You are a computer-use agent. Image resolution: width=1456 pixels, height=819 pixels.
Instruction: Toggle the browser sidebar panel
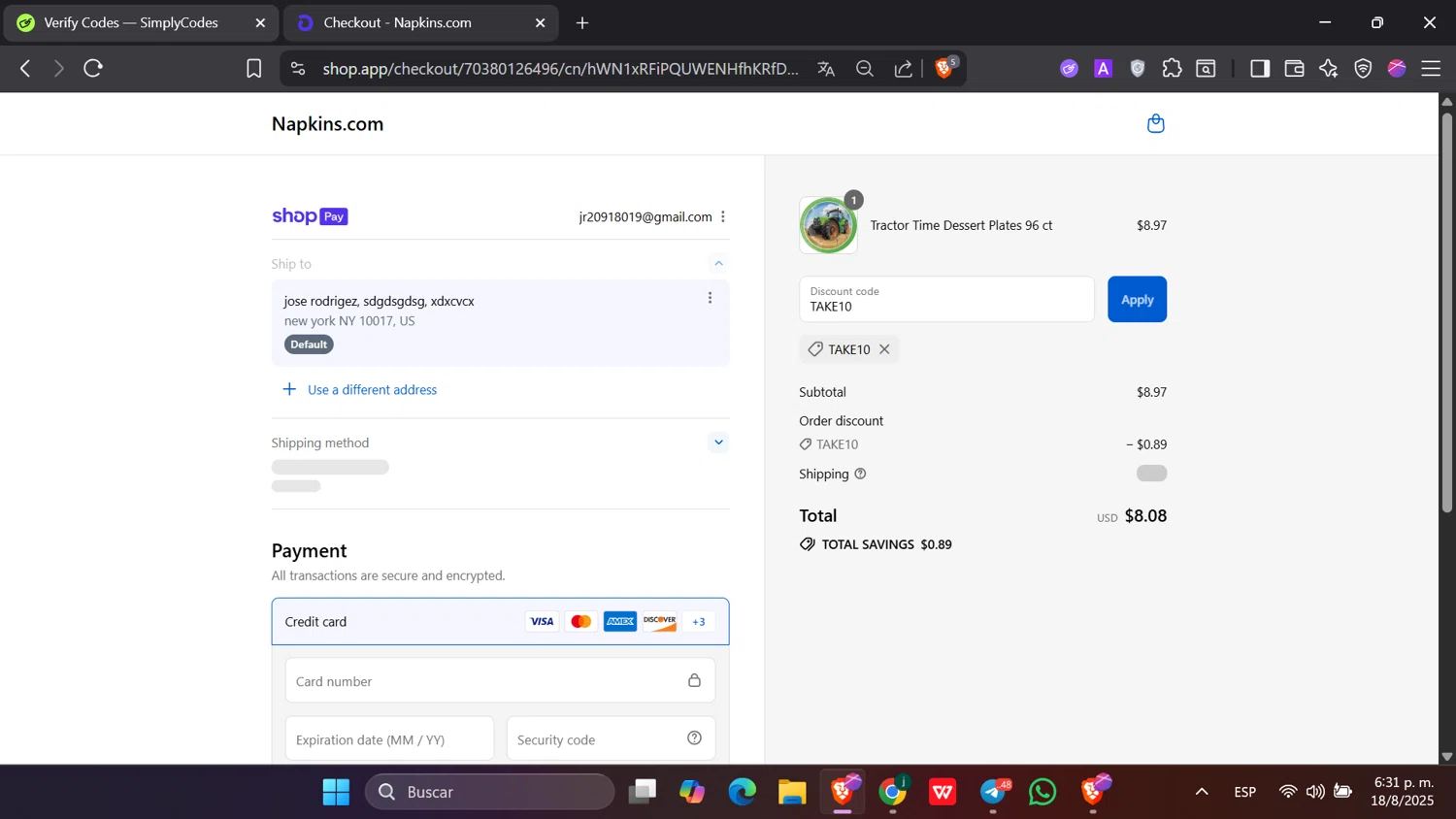[x=1259, y=68]
